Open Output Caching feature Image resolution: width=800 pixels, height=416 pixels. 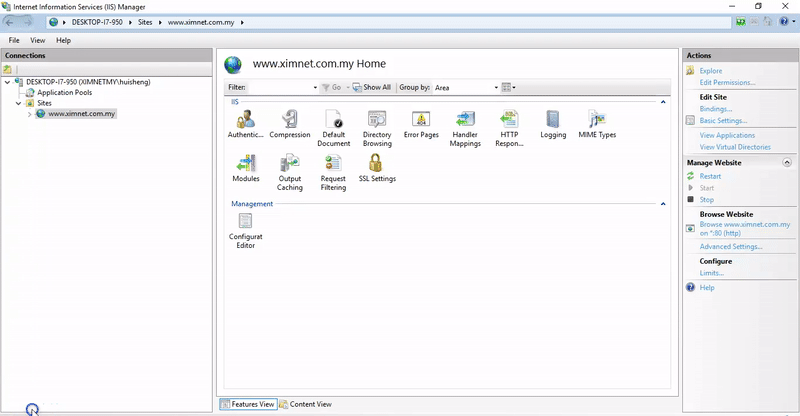(290, 172)
